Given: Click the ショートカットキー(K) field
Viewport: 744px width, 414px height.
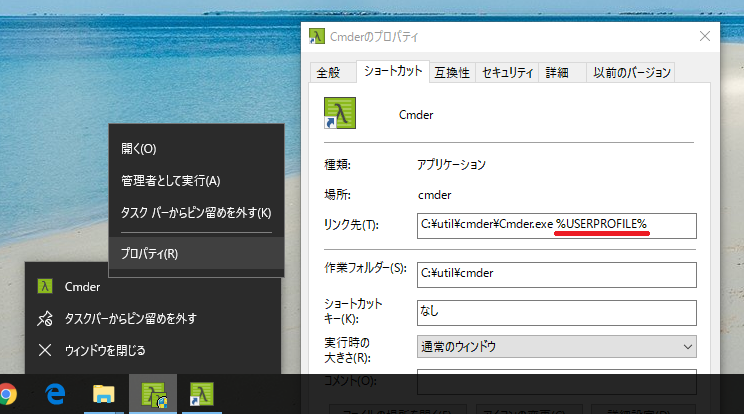Looking at the screenshot, I should pyautogui.click(x=557, y=313).
